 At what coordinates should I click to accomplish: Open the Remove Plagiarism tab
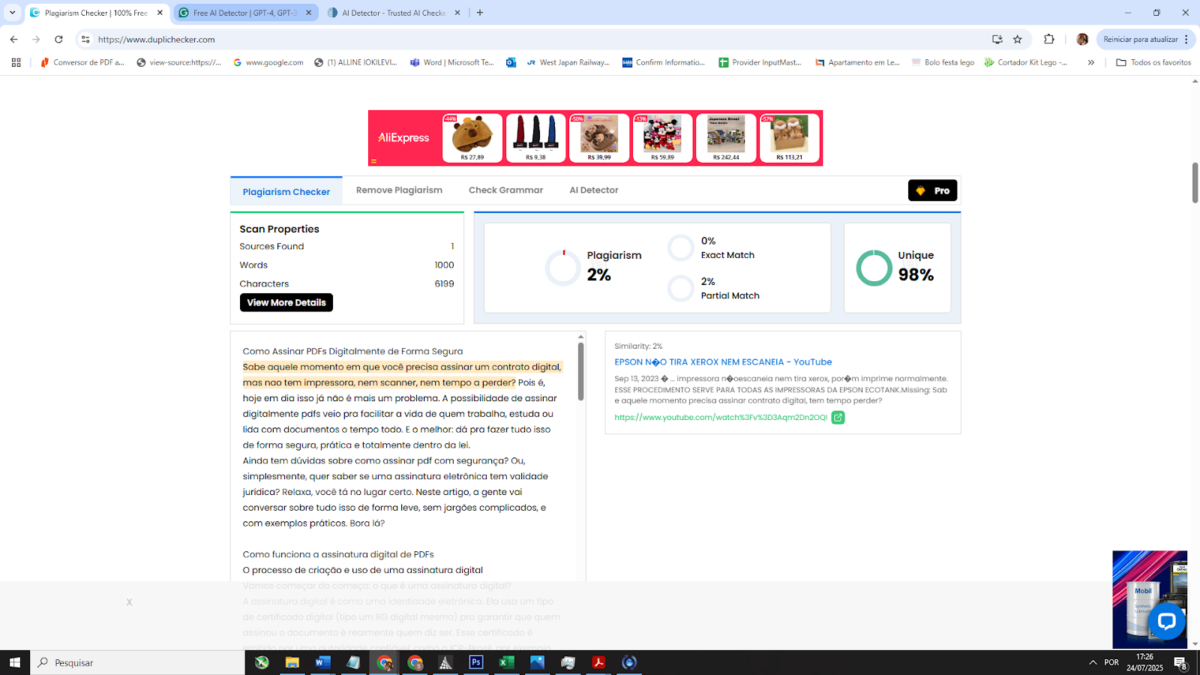[x=399, y=190]
